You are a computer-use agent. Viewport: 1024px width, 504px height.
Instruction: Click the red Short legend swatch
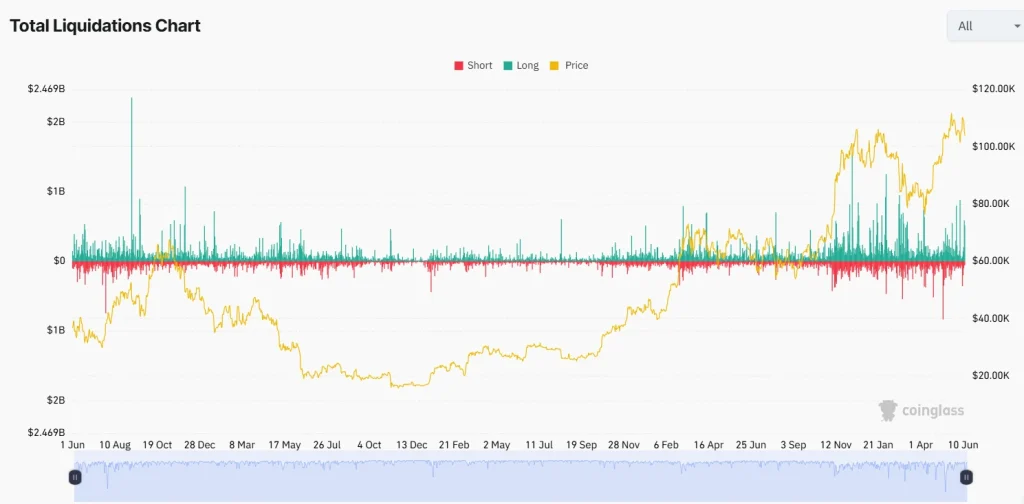(458, 66)
